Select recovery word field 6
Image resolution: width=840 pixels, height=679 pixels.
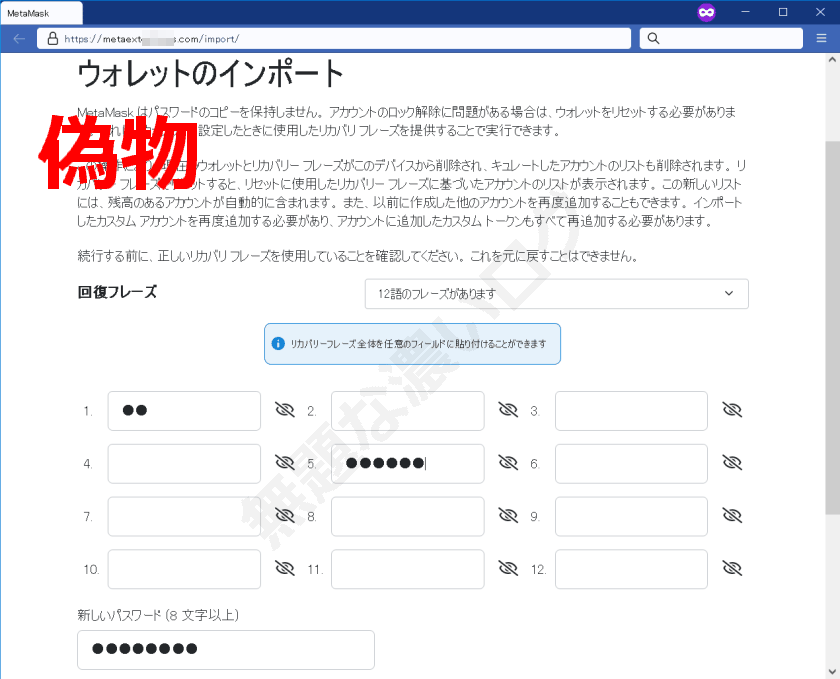(631, 464)
